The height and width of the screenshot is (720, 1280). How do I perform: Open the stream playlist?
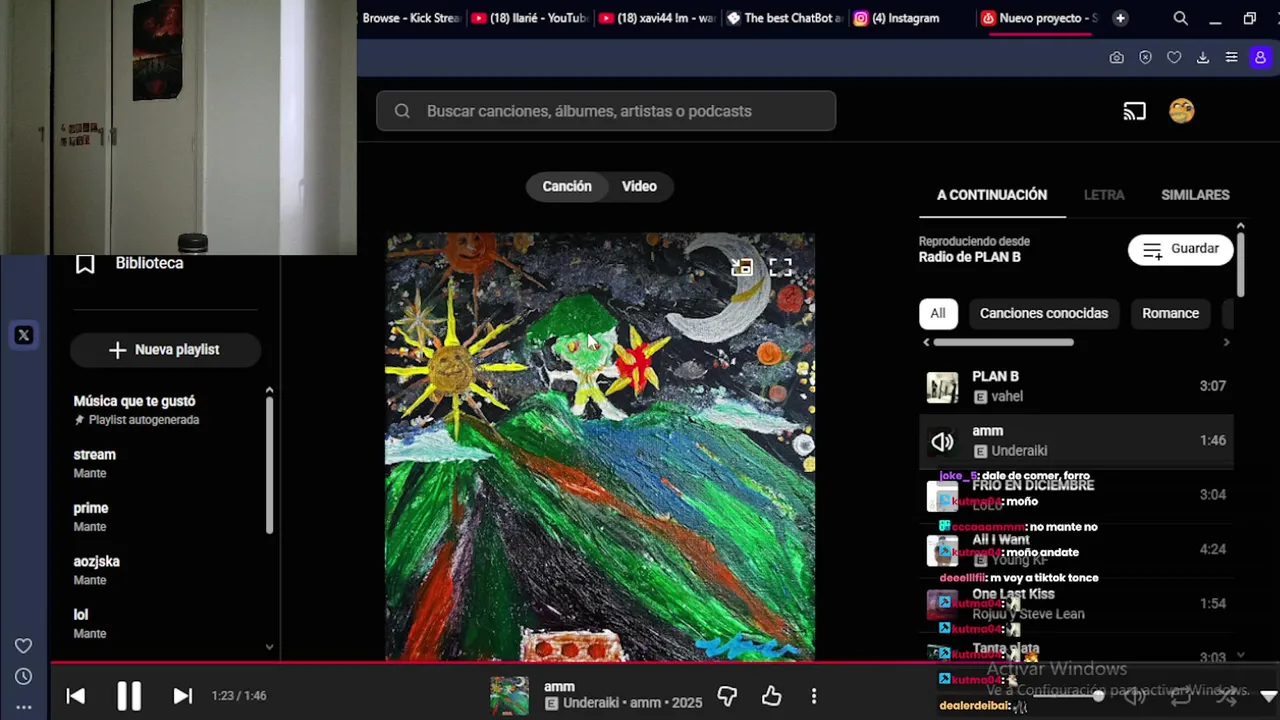pos(94,464)
